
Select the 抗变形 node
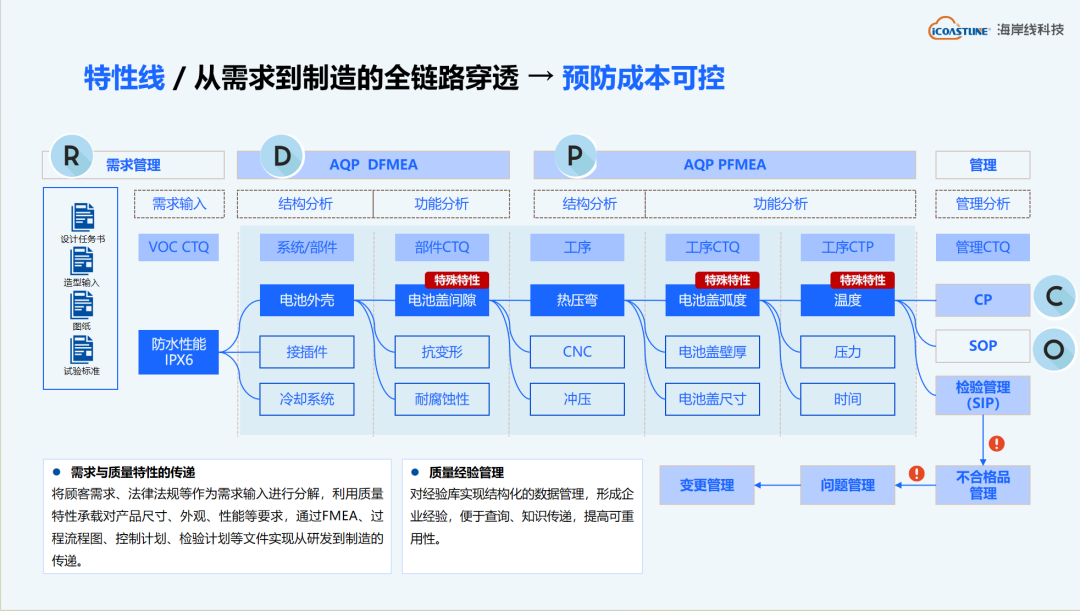[x=442, y=352]
